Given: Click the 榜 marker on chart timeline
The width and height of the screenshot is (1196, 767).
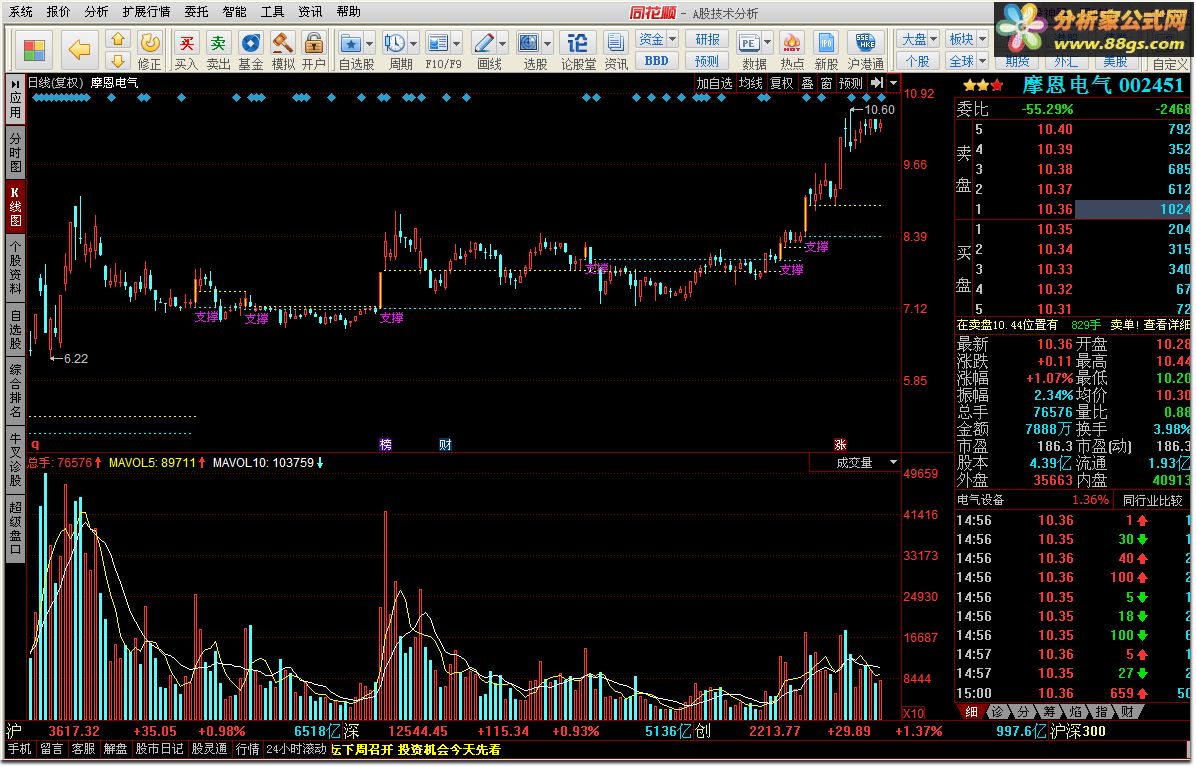Looking at the screenshot, I should (x=385, y=445).
